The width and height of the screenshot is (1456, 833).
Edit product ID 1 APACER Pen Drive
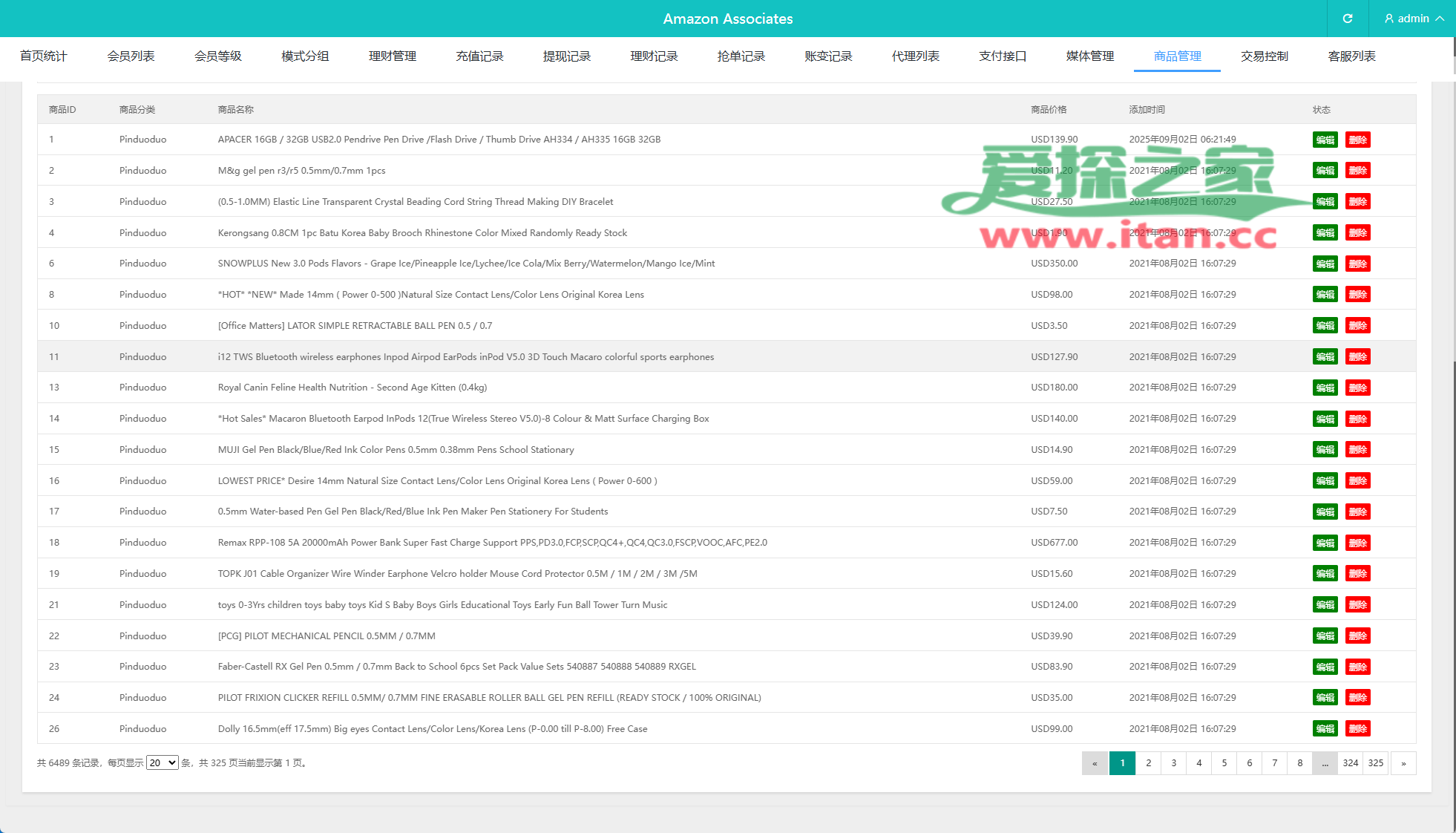1325,140
